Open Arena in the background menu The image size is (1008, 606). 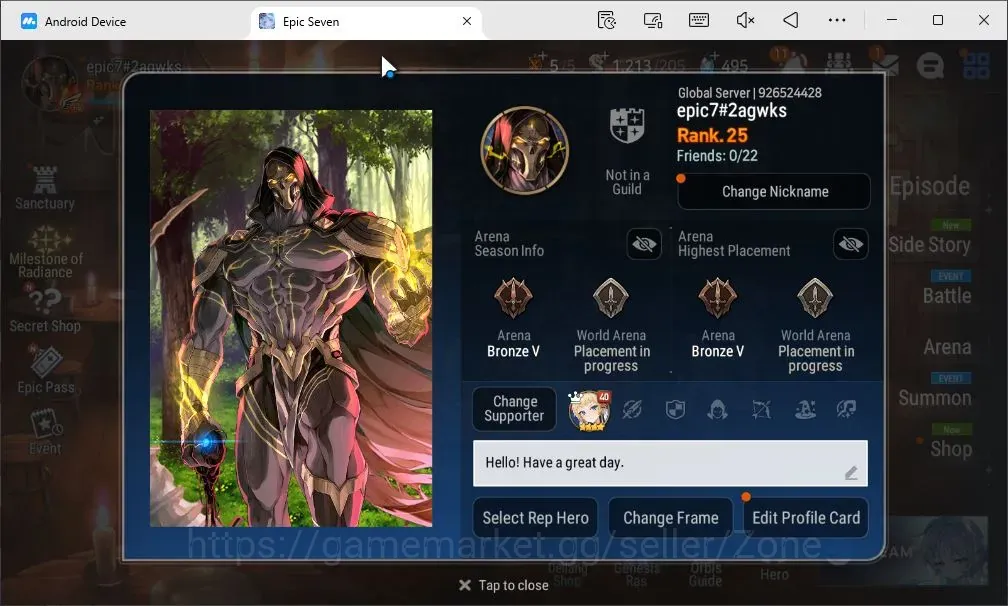[x=947, y=347]
